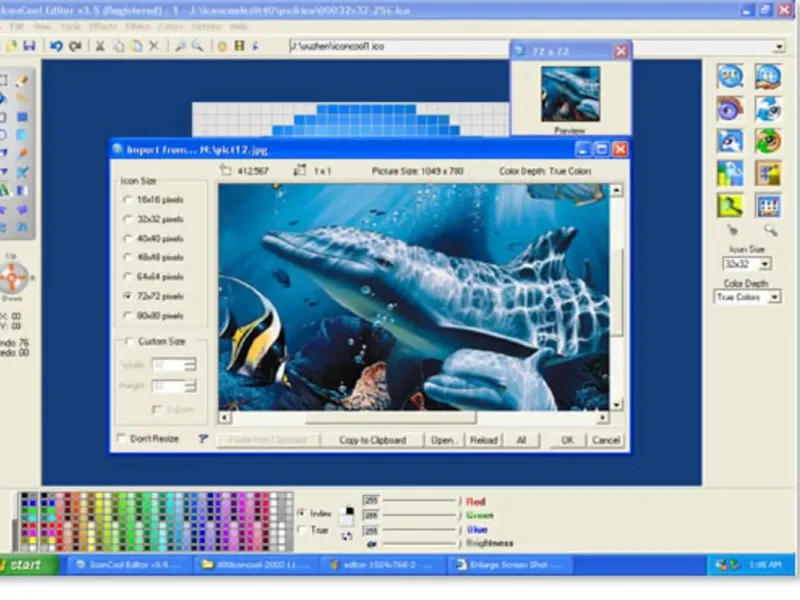Open the Effects menu
The height and width of the screenshot is (600, 800).
pyautogui.click(x=102, y=25)
